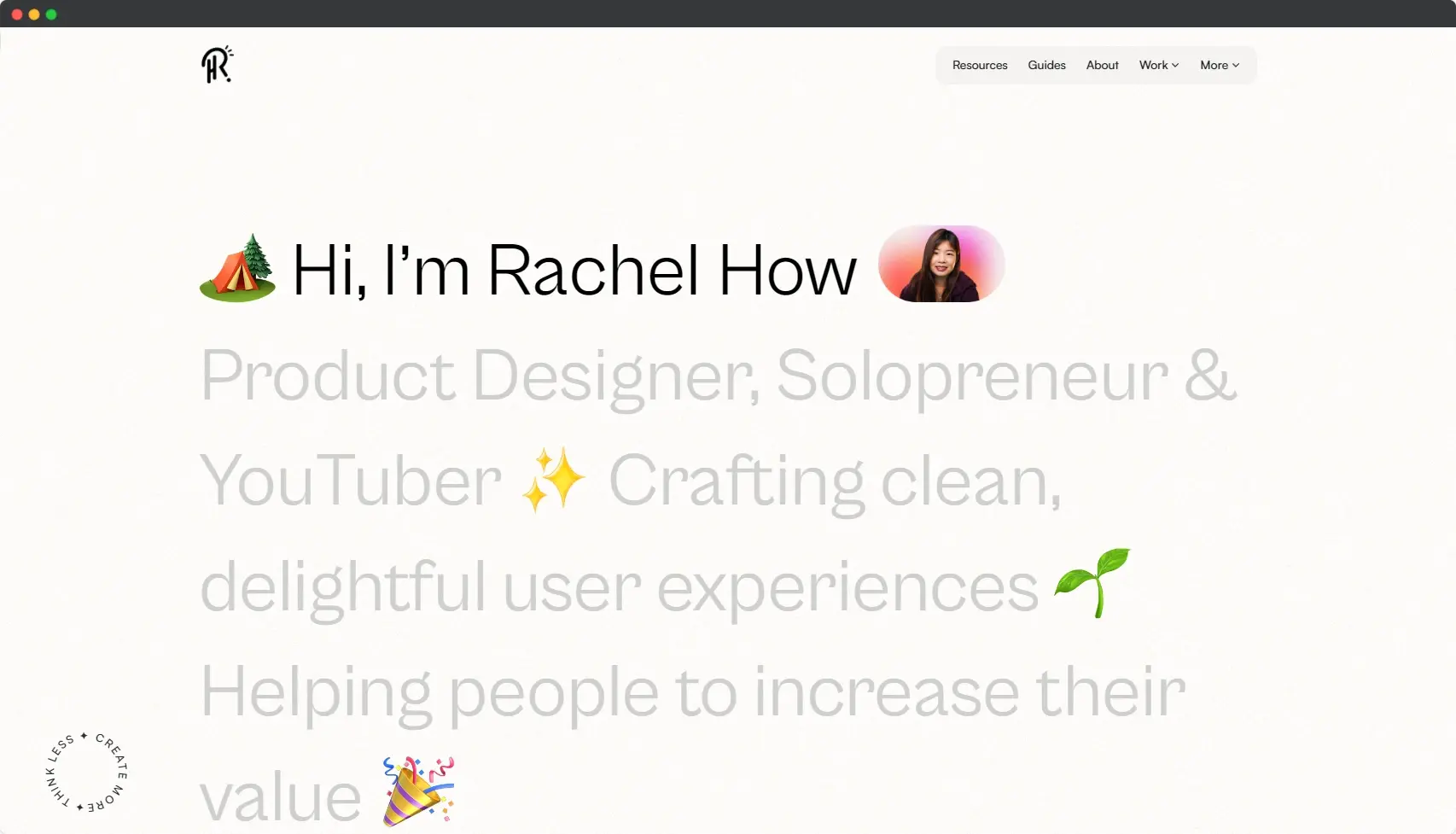Screen dimensions: 1456x834
Task: Click the circular Think Less Create More badge
Action: pyautogui.click(x=85, y=773)
